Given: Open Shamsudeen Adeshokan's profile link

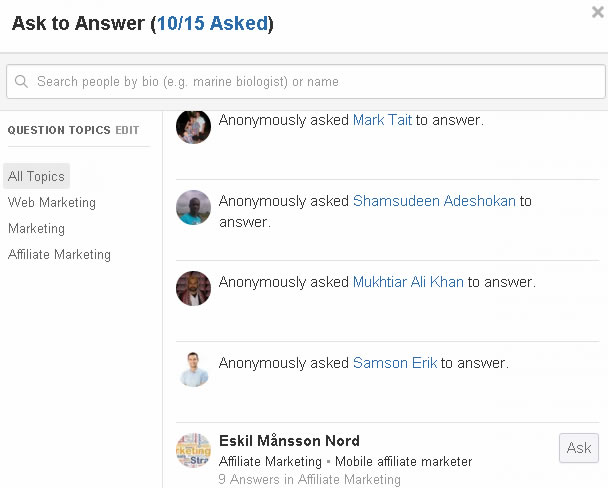Looking at the screenshot, I should click(x=434, y=201).
